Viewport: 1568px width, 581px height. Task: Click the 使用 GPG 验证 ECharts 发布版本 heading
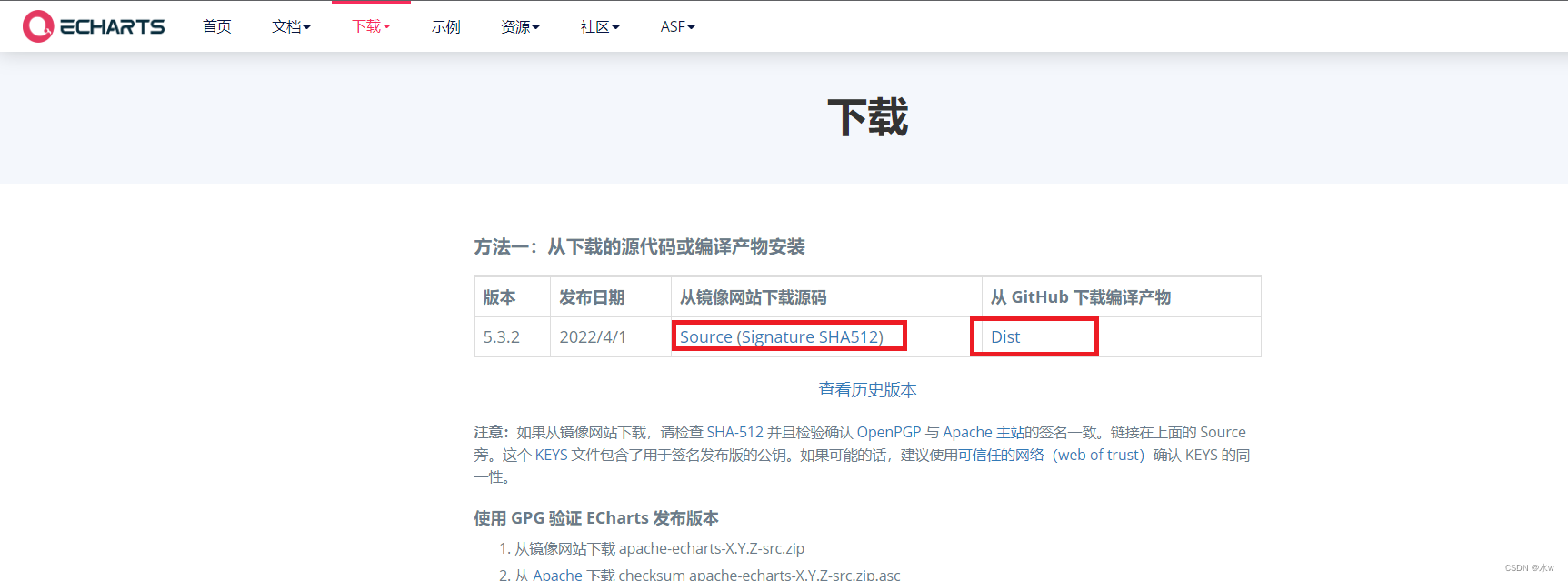(596, 517)
